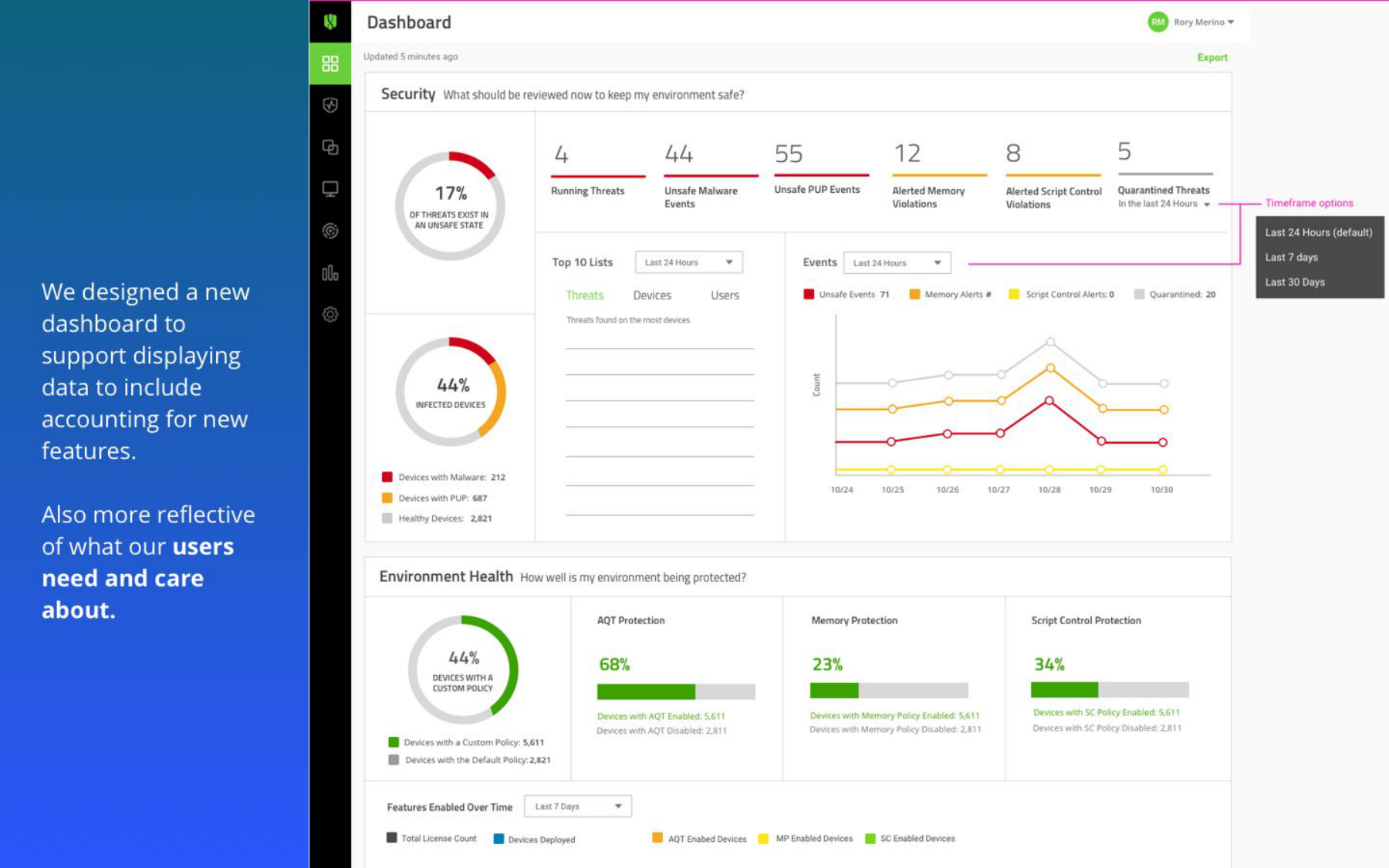
Task: Open the Top 10 Lists timeframe dropdown
Action: (x=688, y=262)
